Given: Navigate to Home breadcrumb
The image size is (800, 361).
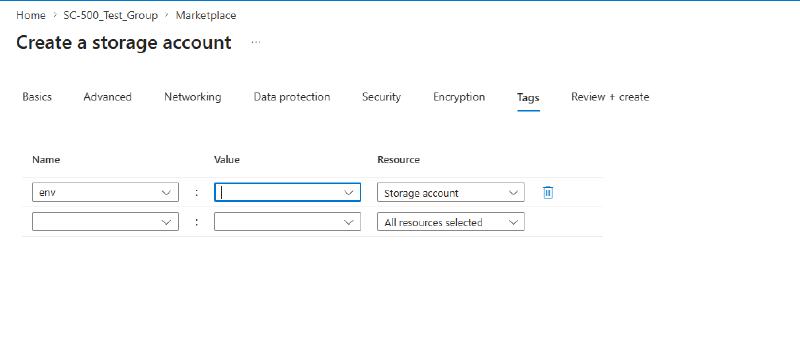Looking at the screenshot, I should click(x=31, y=15).
